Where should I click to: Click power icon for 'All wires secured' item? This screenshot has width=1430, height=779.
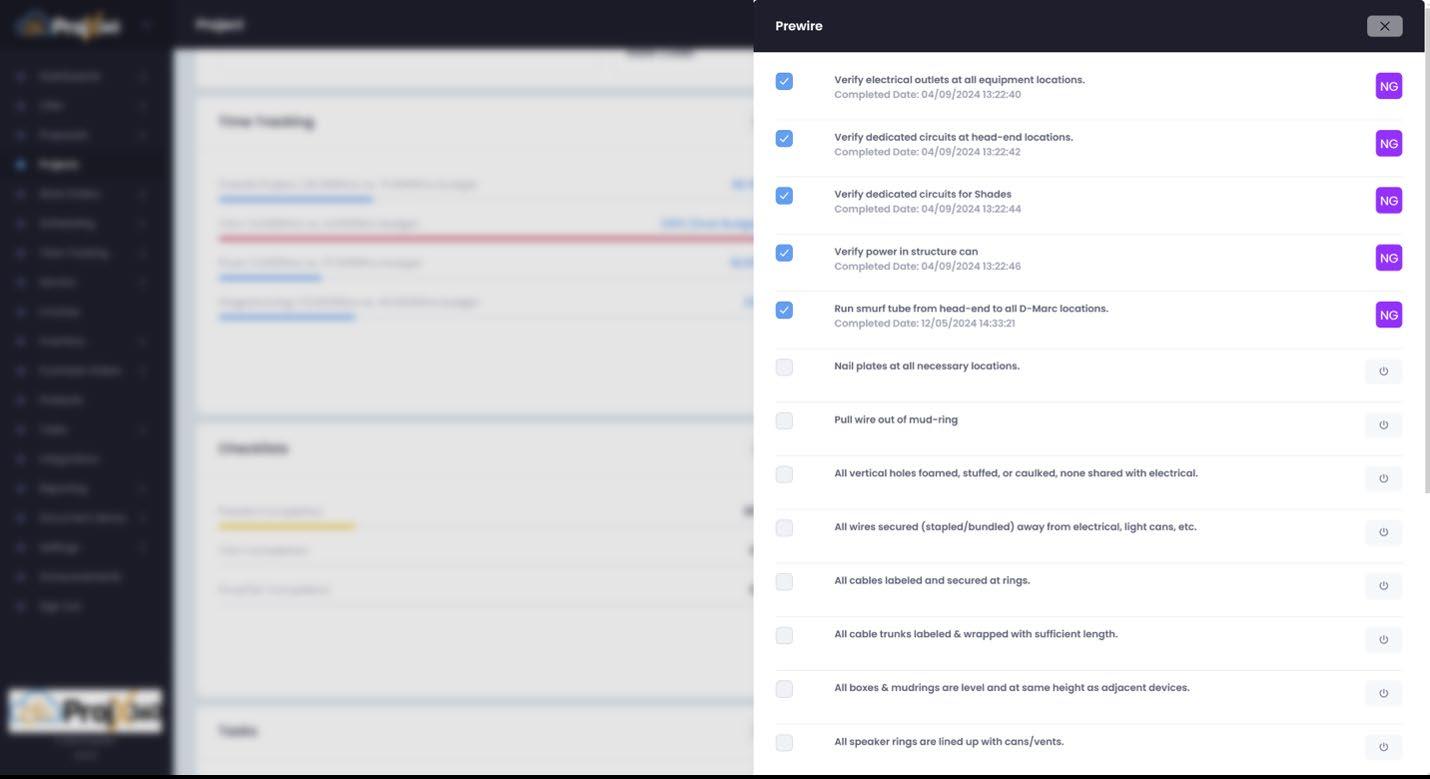click(1383, 532)
